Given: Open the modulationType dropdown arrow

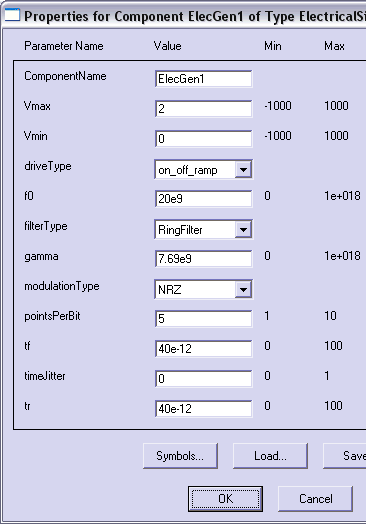Looking at the screenshot, I should [x=243, y=290].
